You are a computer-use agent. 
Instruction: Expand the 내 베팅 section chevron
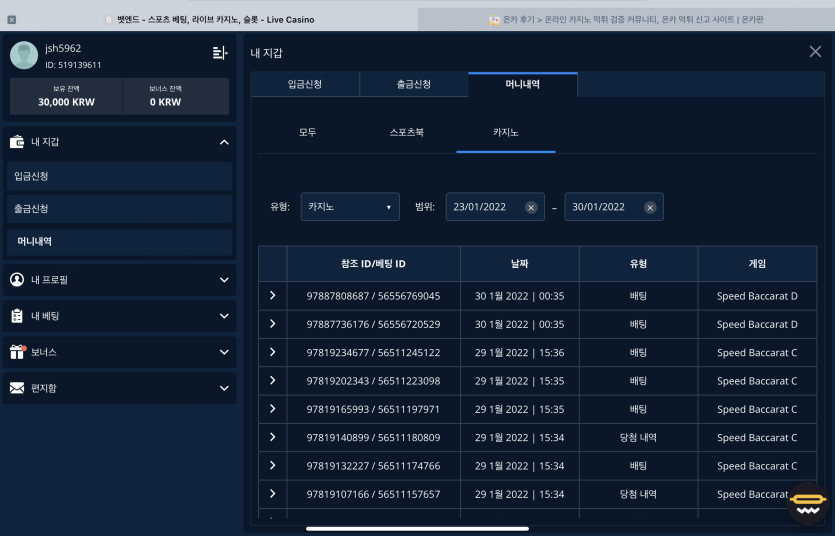pyautogui.click(x=224, y=316)
